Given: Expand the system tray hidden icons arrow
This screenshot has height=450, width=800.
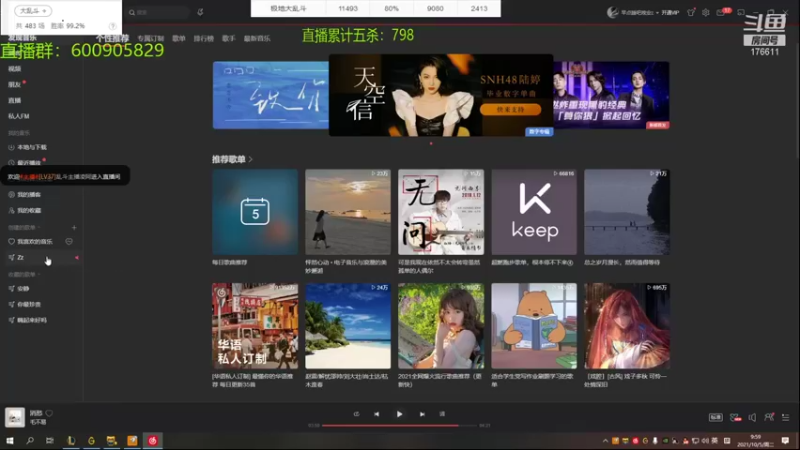Looking at the screenshot, I should pyautogui.click(x=605, y=441).
